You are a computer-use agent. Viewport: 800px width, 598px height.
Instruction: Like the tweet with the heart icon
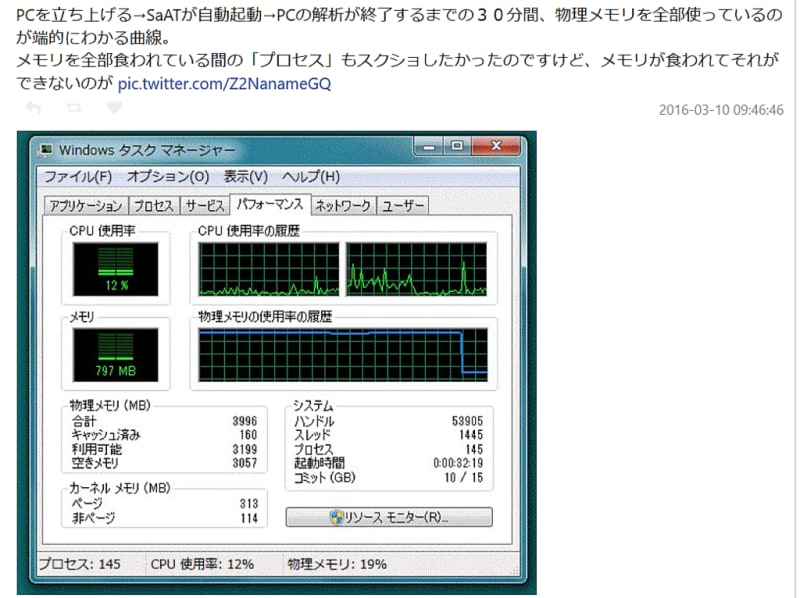[114, 107]
